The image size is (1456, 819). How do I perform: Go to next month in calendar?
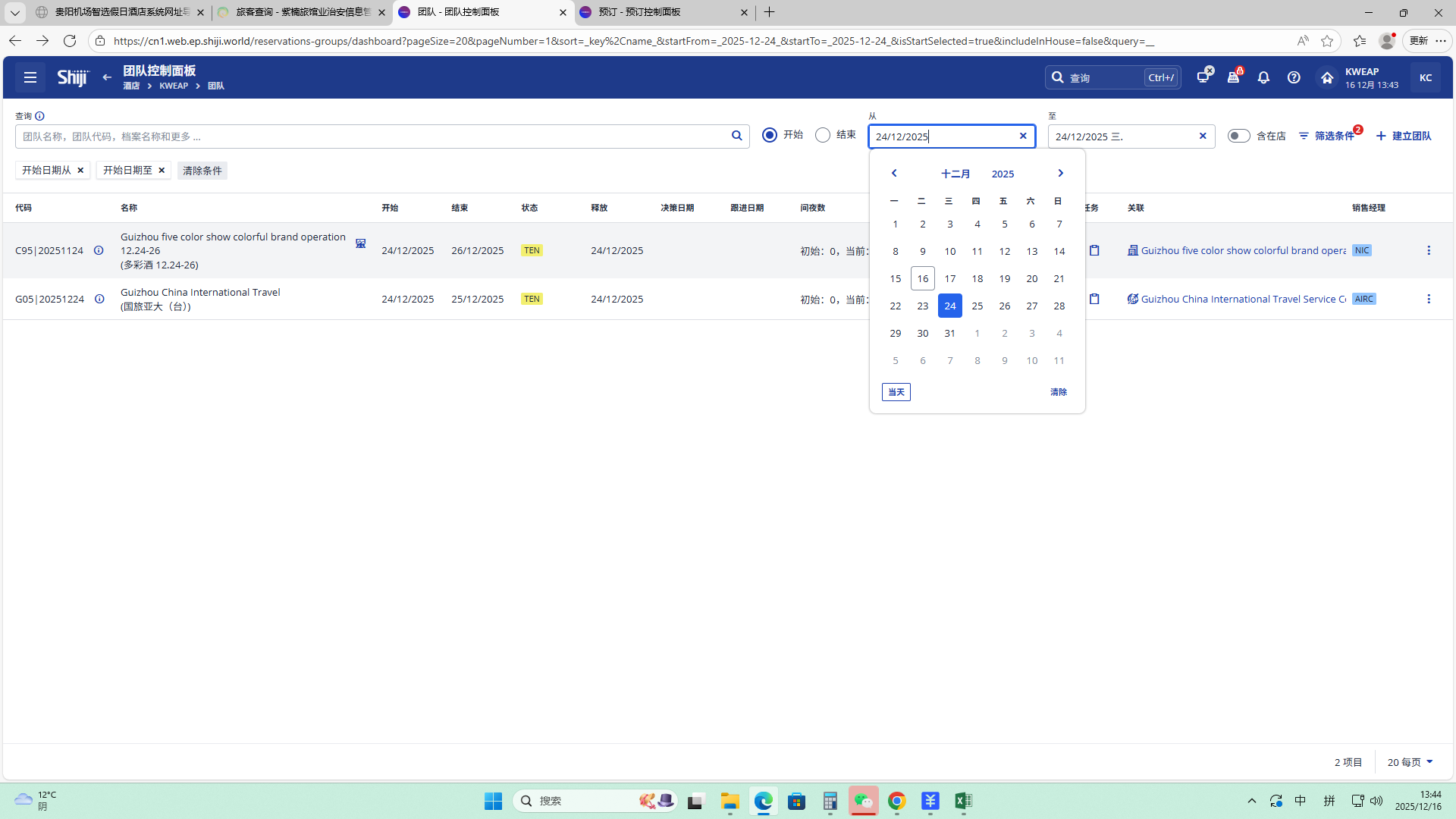pos(1060,174)
